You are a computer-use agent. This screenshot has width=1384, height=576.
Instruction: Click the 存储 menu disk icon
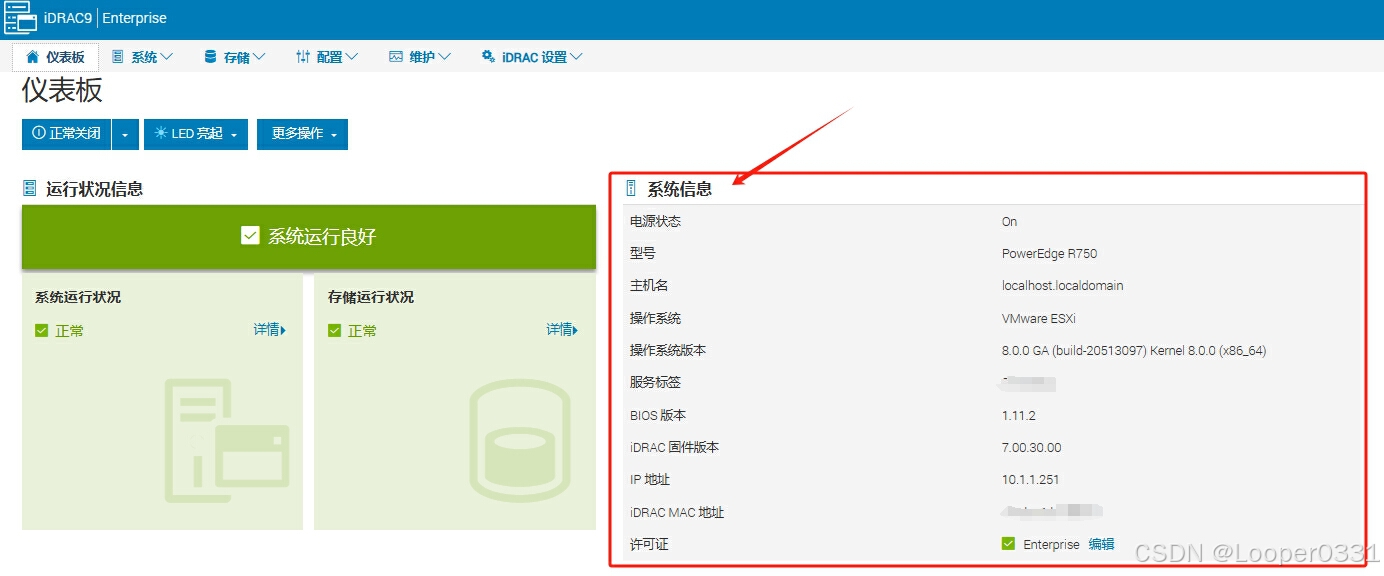tap(210, 57)
